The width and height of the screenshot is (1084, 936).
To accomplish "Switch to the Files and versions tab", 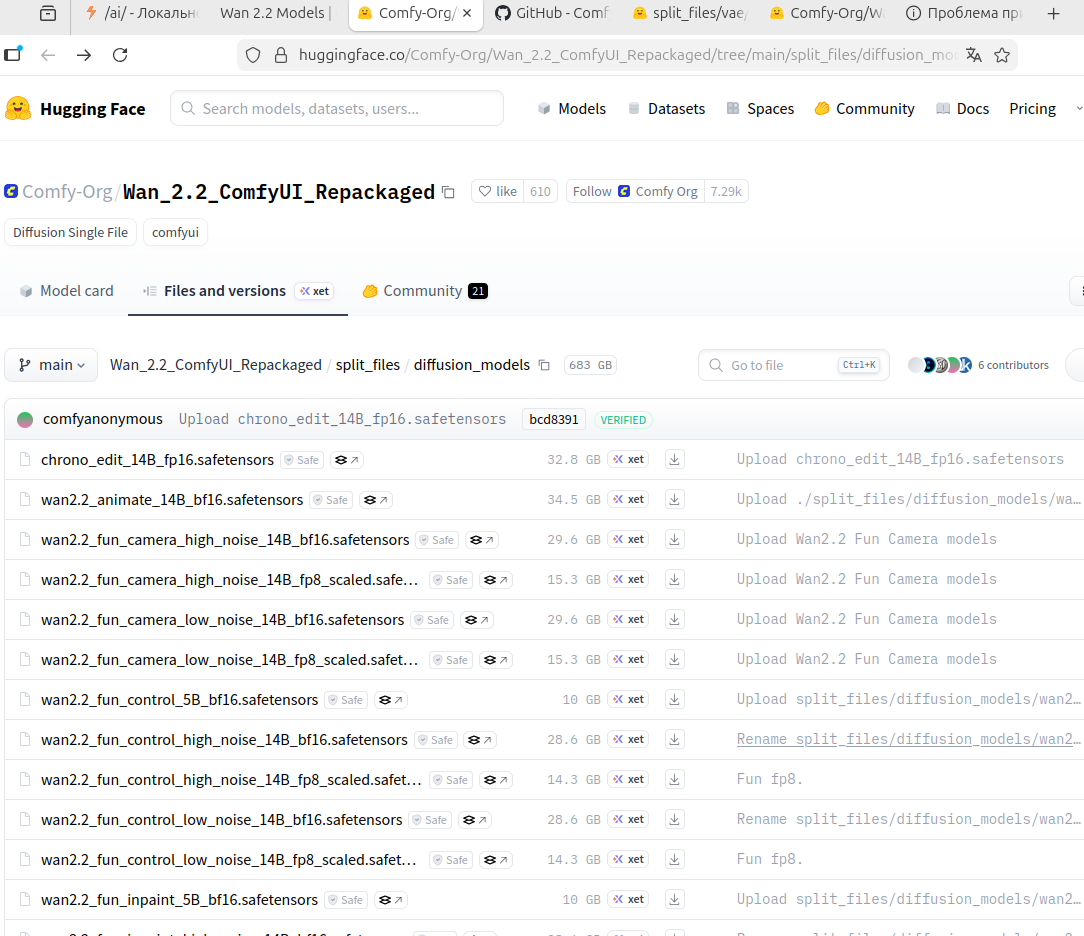I will coord(224,291).
